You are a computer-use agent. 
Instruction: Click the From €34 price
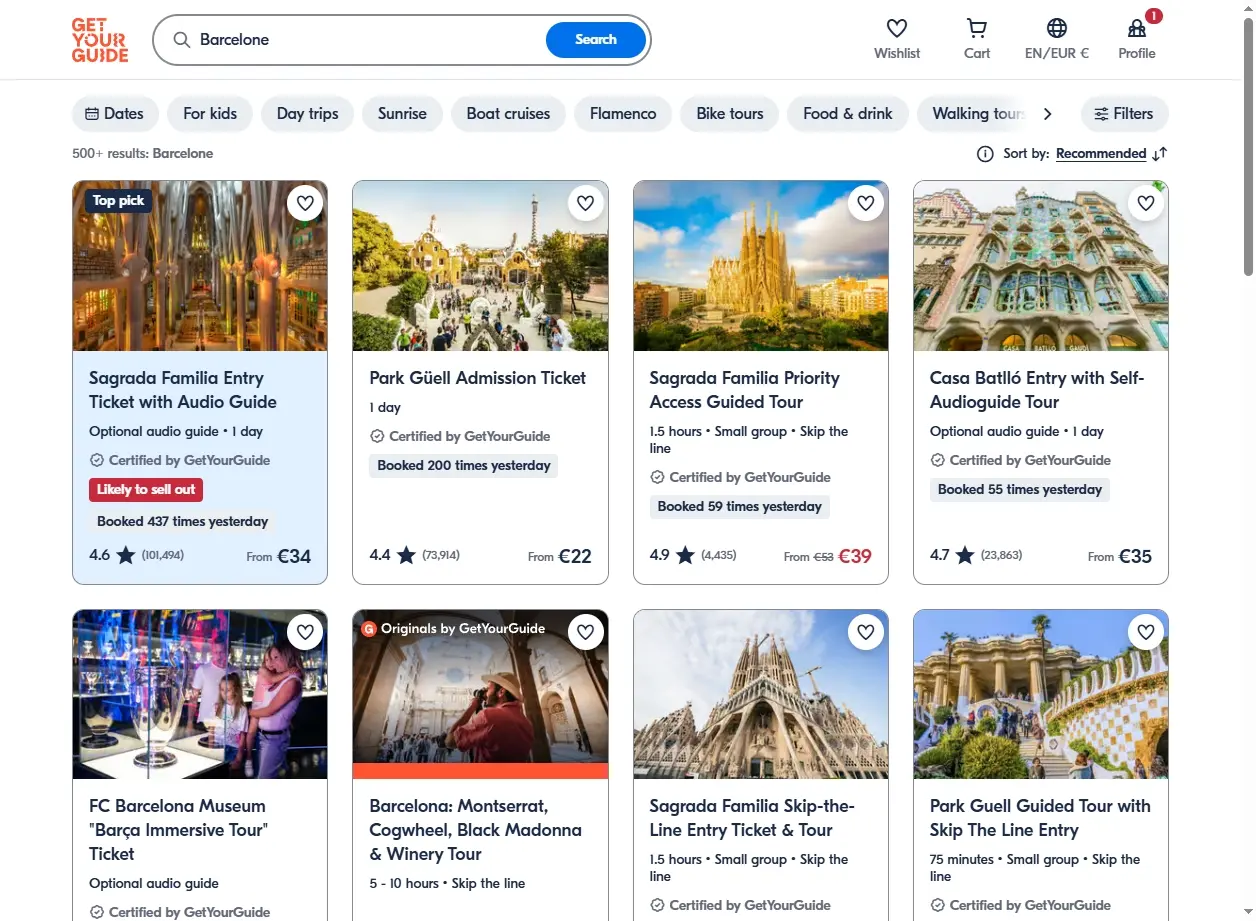[279, 556]
